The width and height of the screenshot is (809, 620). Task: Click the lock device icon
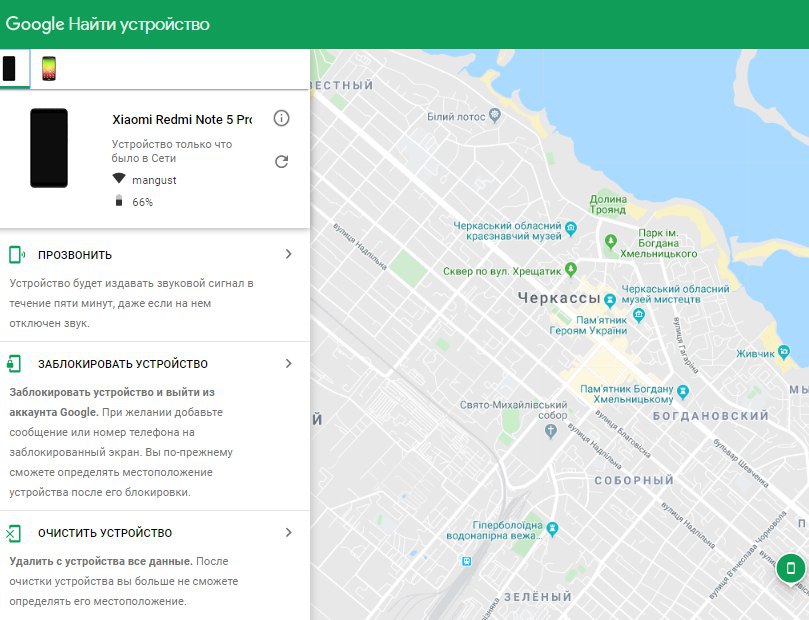(14, 364)
